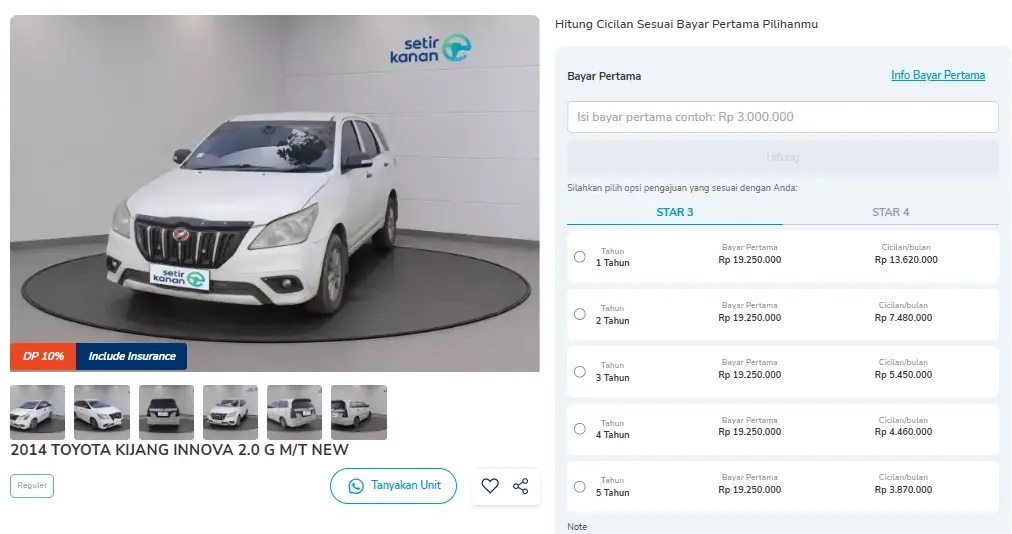Open the first car thumbnail
1012x534 pixels.
point(38,412)
